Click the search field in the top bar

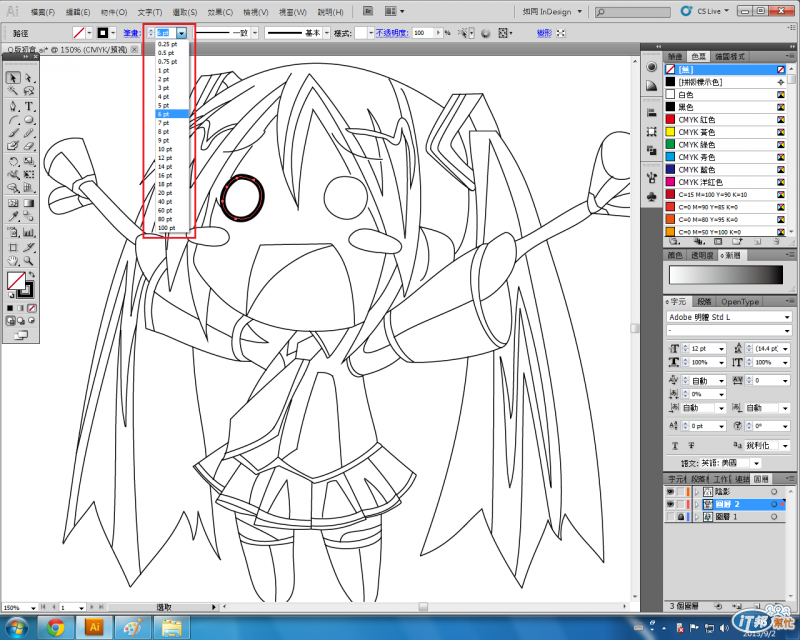tap(633, 12)
